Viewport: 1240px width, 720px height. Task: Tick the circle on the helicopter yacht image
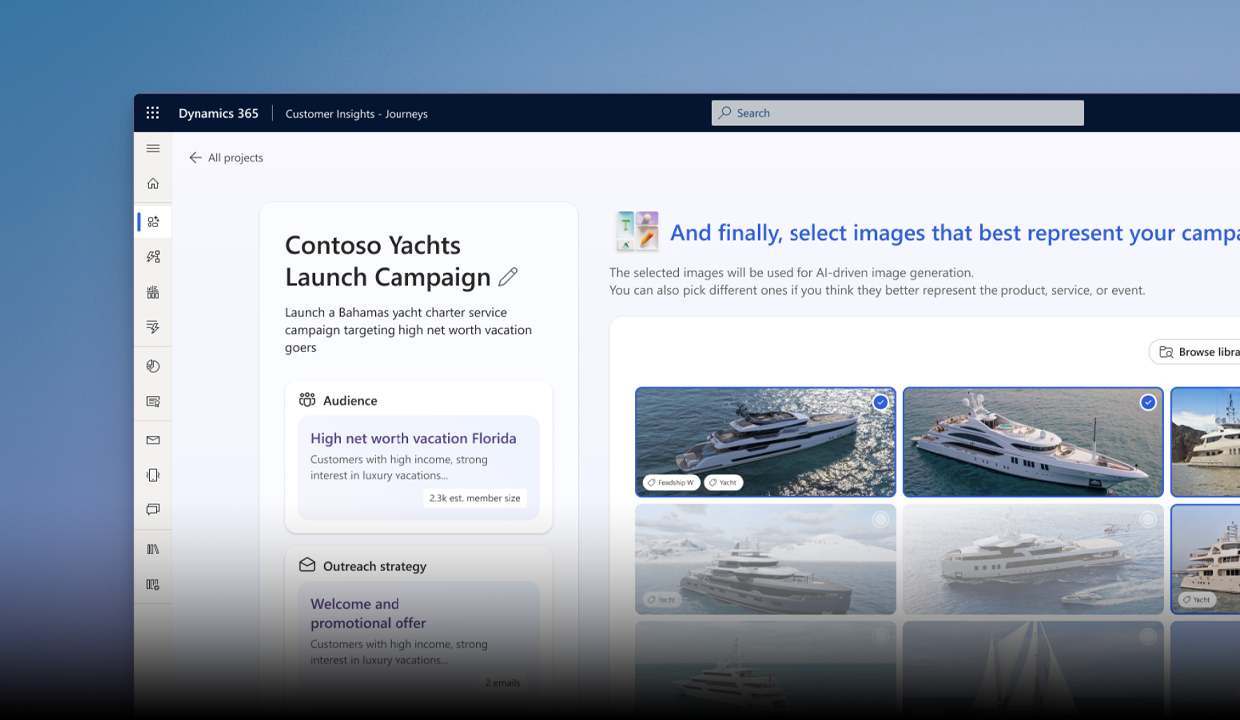click(1148, 519)
